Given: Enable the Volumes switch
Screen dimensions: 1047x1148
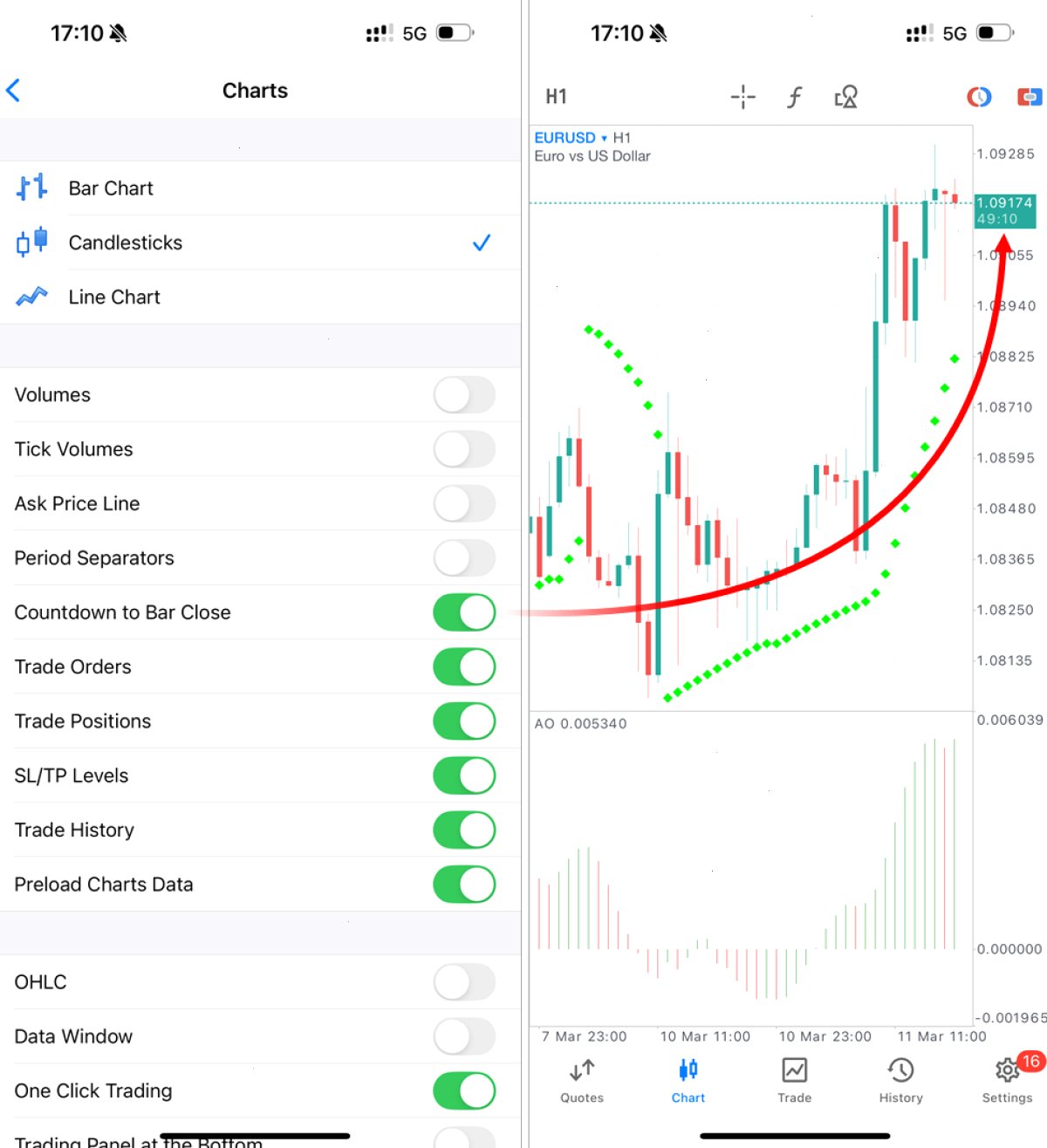Looking at the screenshot, I should click(x=464, y=395).
